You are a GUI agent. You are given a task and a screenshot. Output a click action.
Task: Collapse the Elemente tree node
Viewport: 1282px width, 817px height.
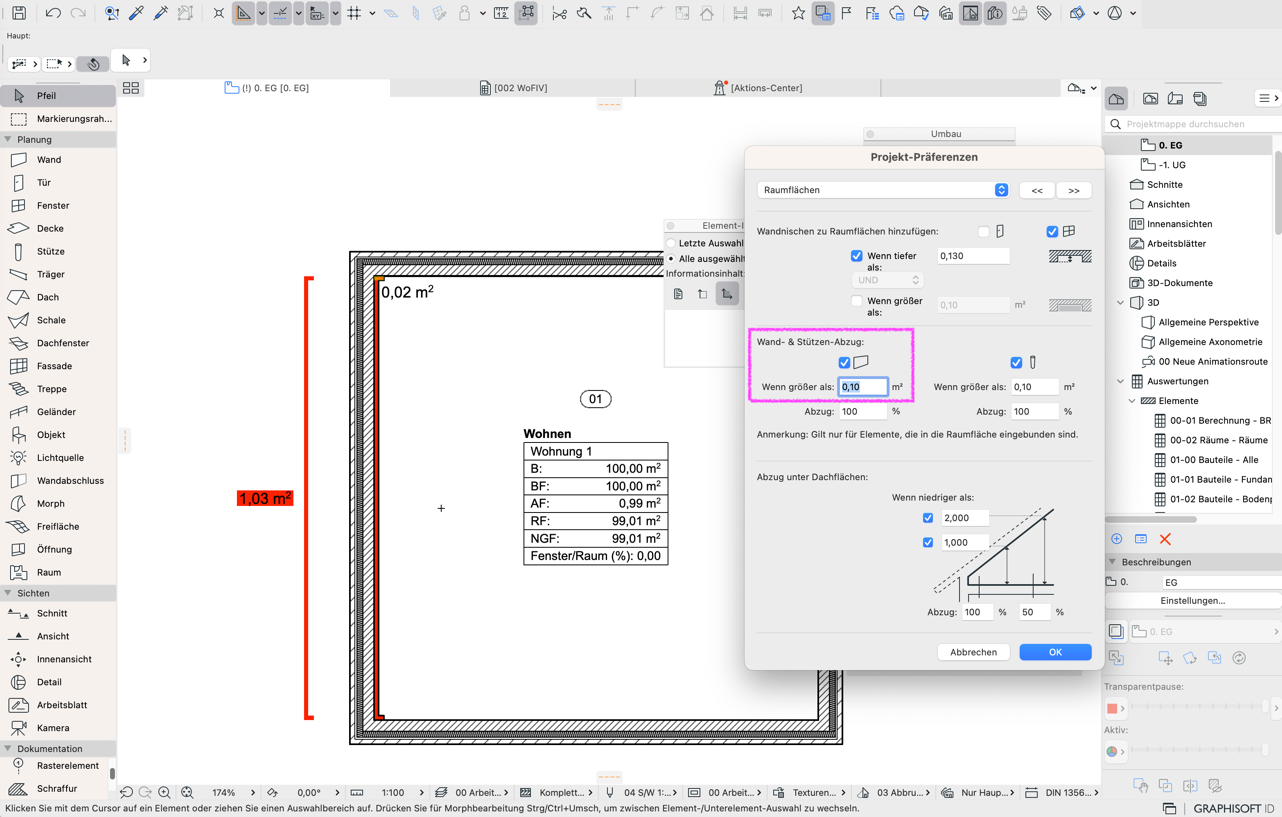point(1132,401)
